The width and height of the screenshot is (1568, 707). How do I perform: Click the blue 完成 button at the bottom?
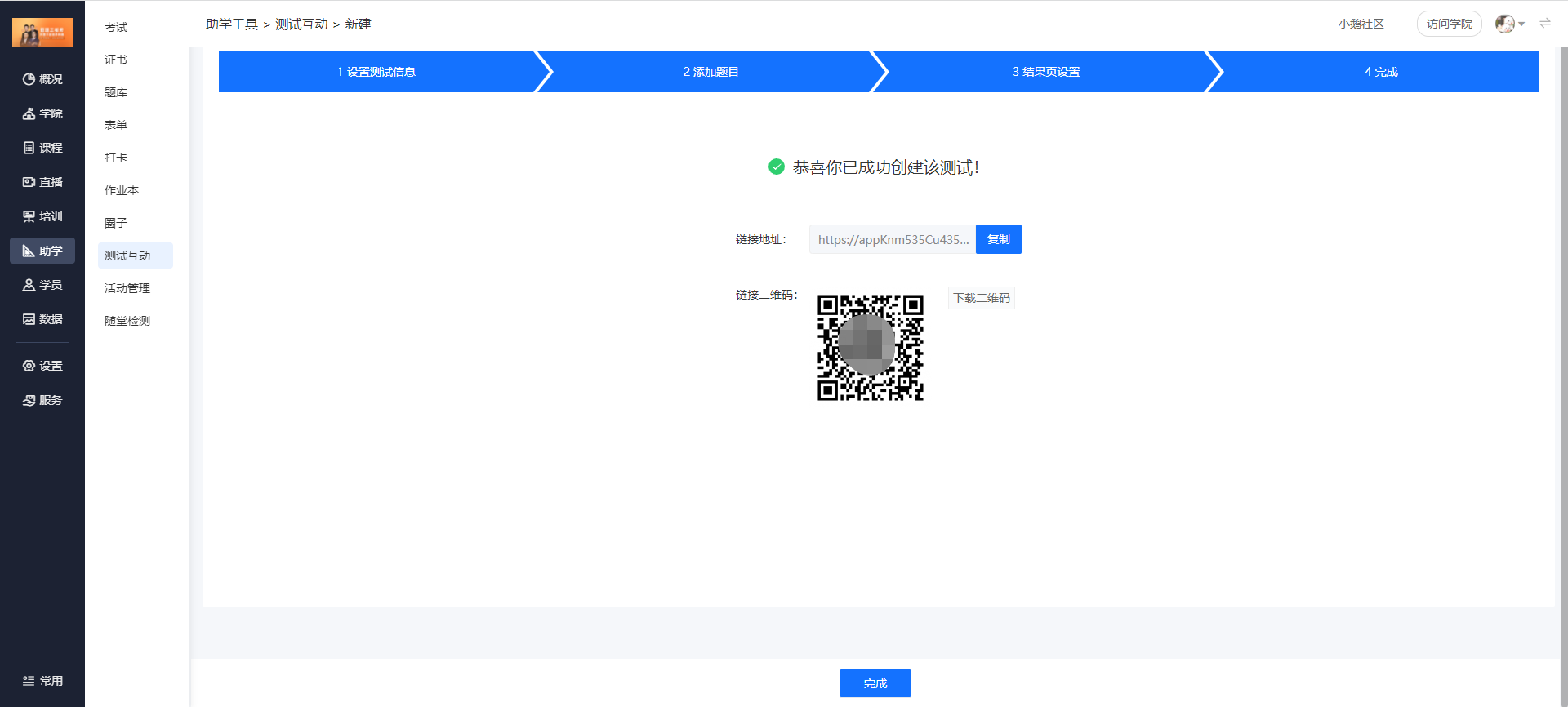point(875,683)
